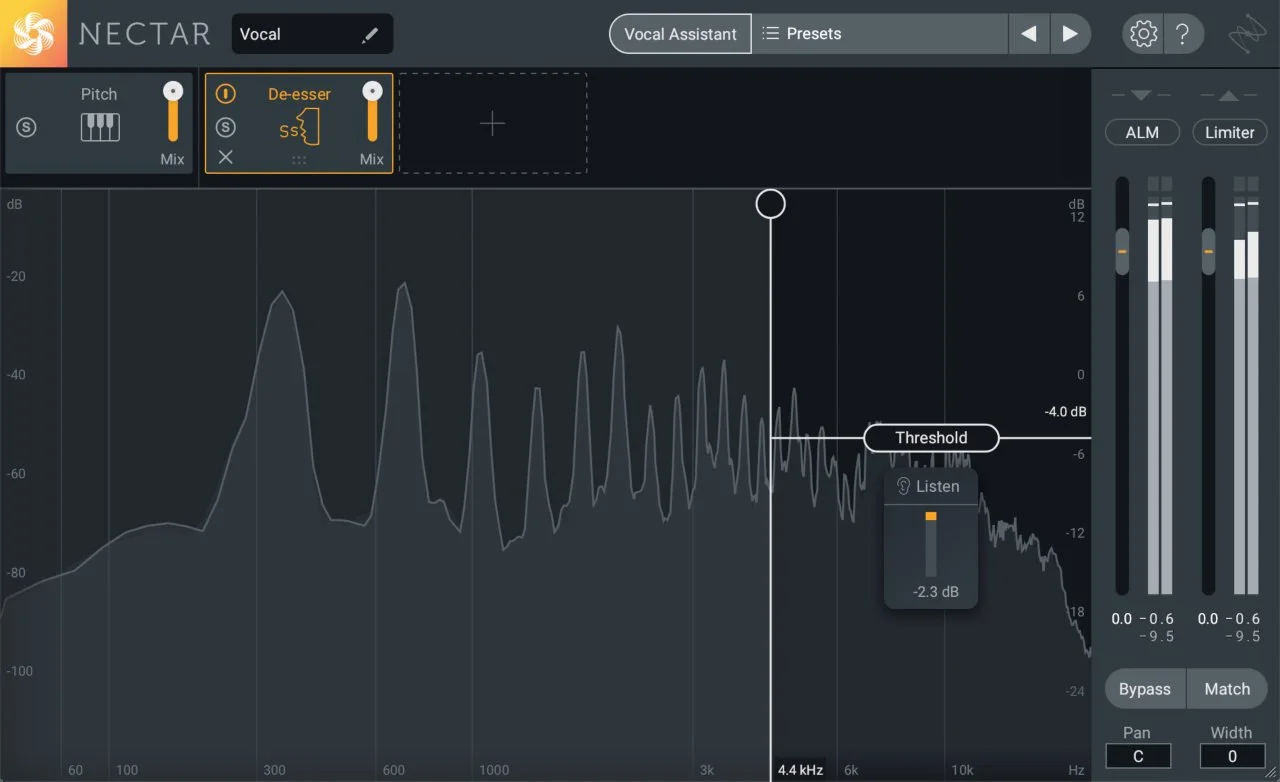Click the De-esser Mix slider knob
Screen dimensions: 1280x782
[x=372, y=92]
